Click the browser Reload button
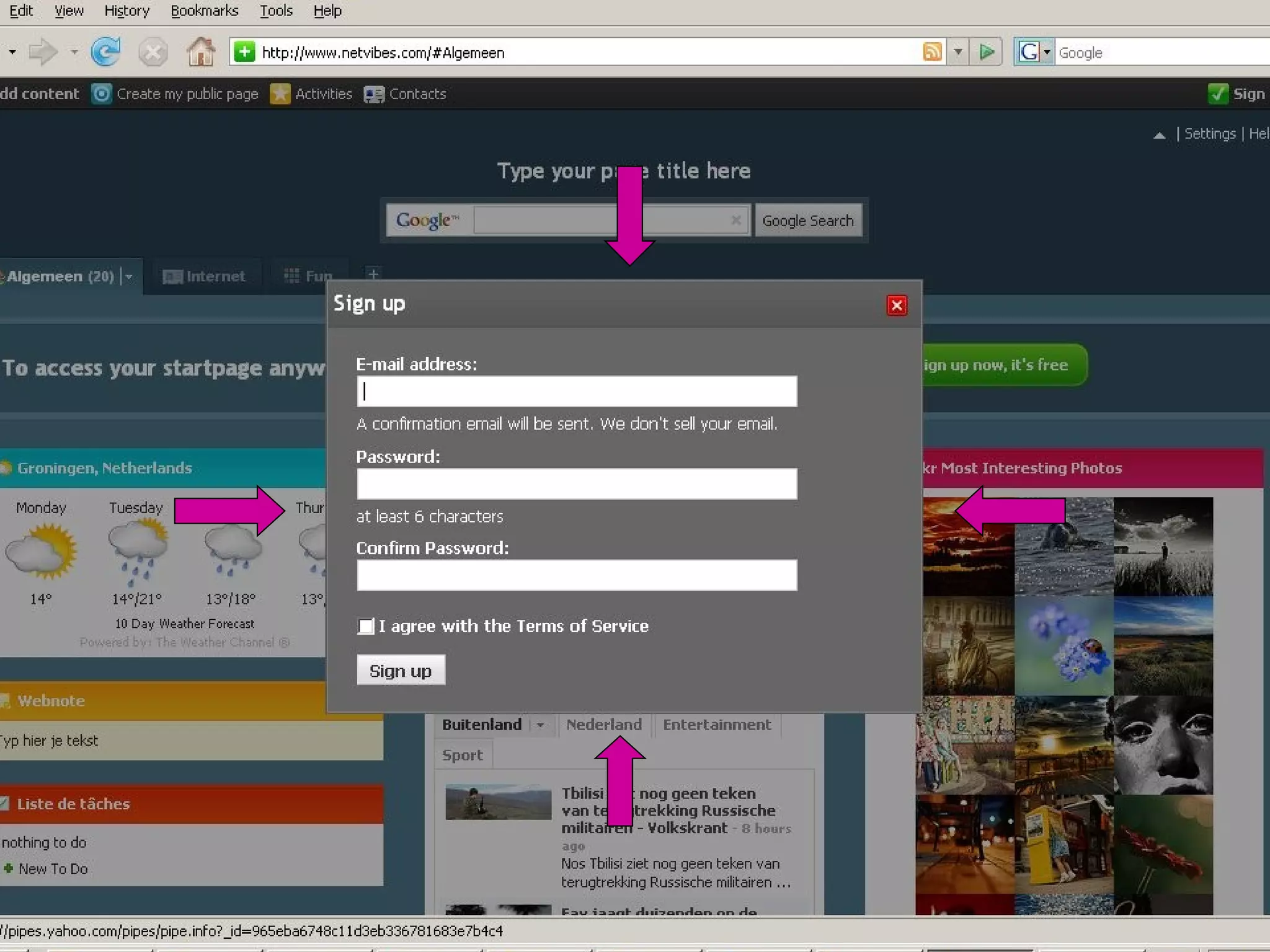The image size is (1270, 952). pyautogui.click(x=105, y=52)
